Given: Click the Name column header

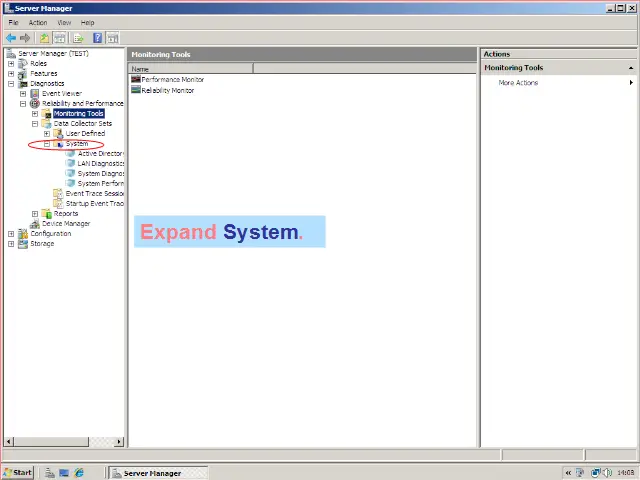Looking at the screenshot, I should pyautogui.click(x=191, y=69).
